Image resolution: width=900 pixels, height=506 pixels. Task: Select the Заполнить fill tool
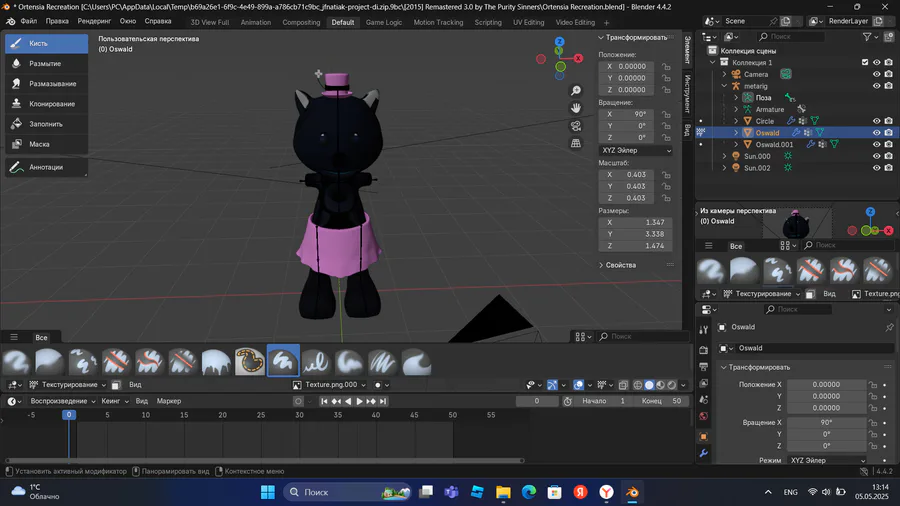click(x=46, y=124)
